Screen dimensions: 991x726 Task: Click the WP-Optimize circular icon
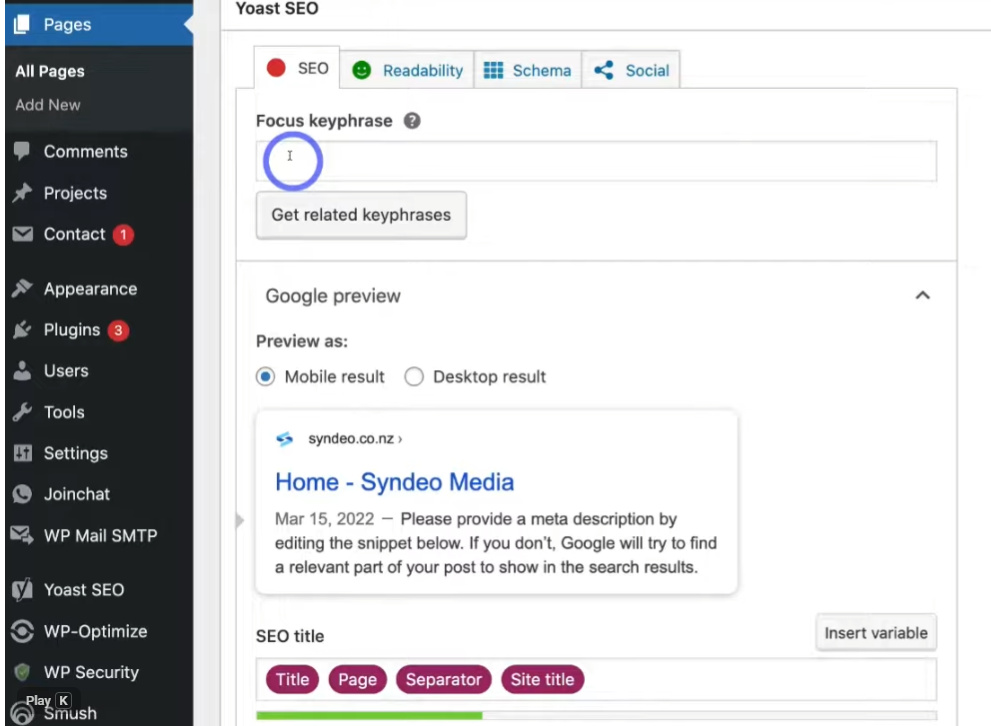pos(22,631)
